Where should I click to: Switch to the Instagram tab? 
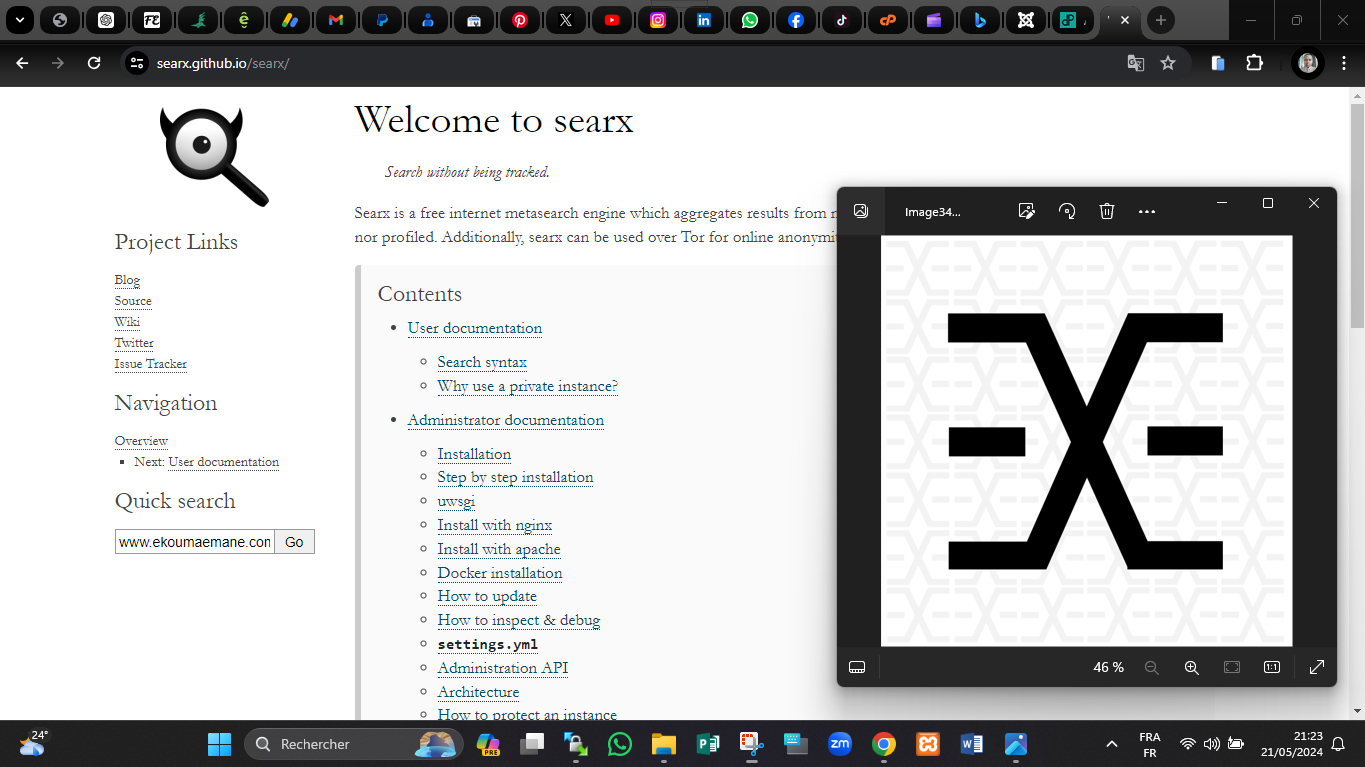click(658, 20)
